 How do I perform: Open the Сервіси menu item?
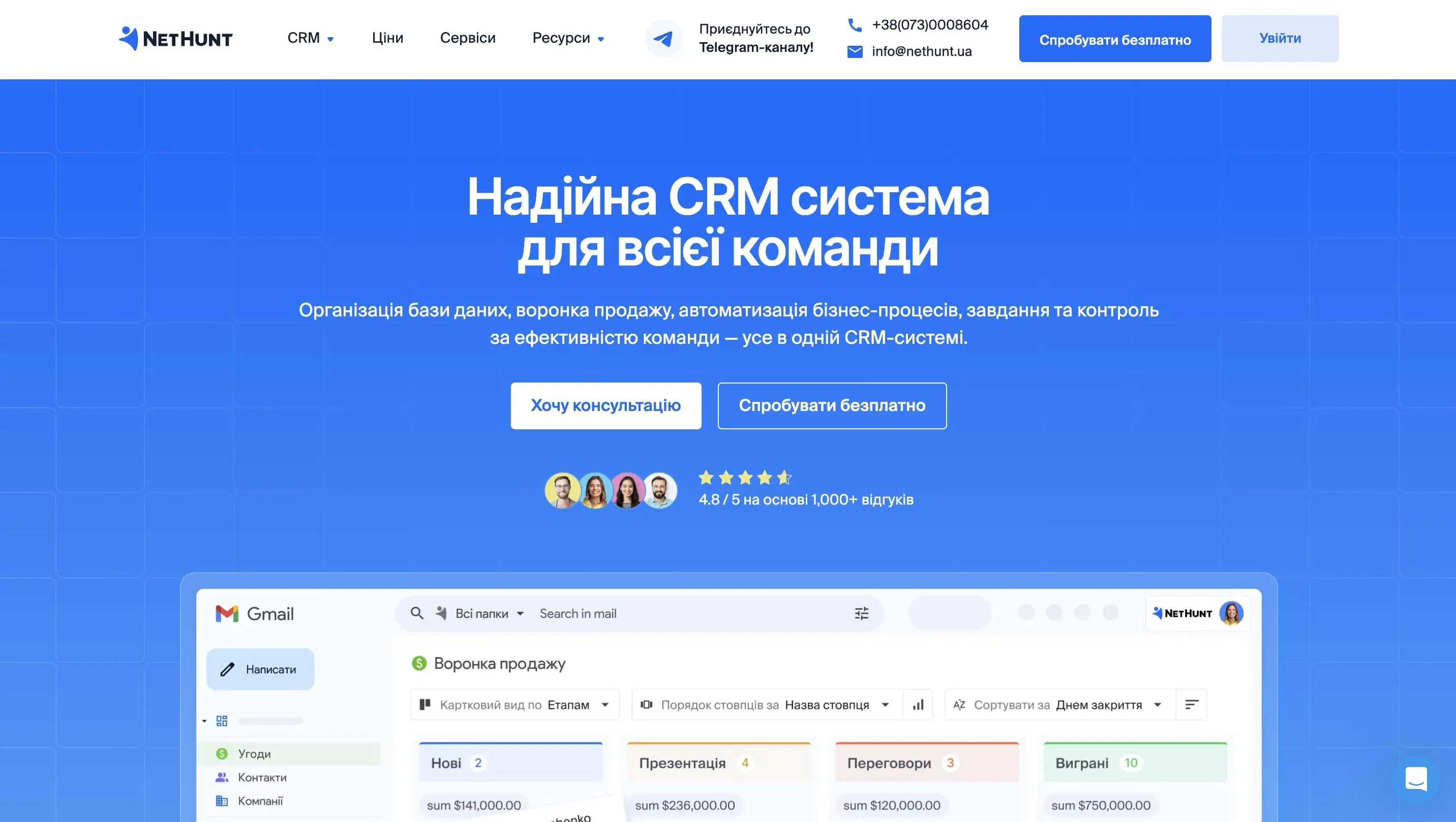pos(467,38)
